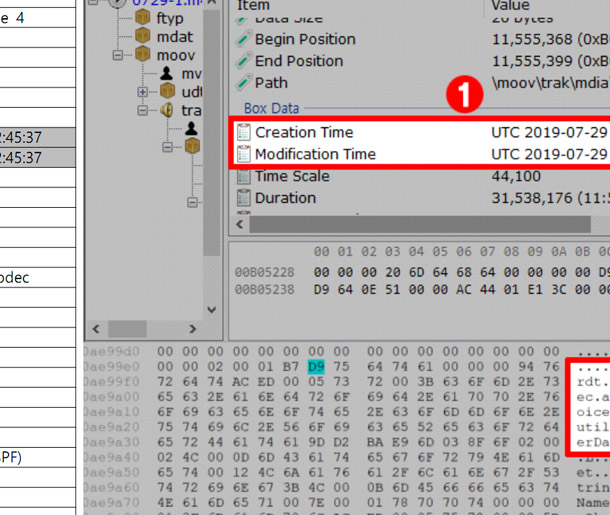This screenshot has width=610, height=515.
Task: Select the mdat box icon in tree
Action: [142, 37]
